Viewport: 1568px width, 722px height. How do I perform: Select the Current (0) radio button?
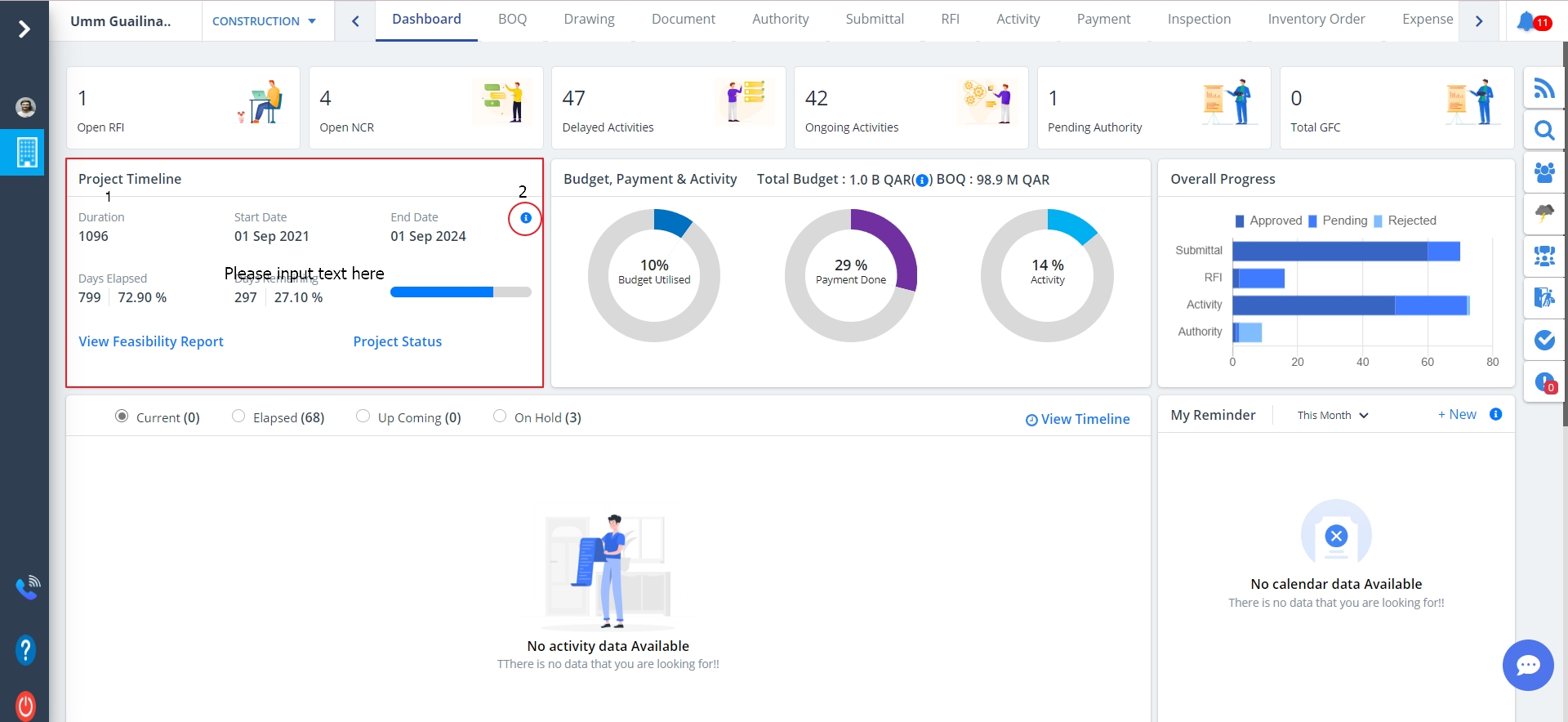pos(122,417)
